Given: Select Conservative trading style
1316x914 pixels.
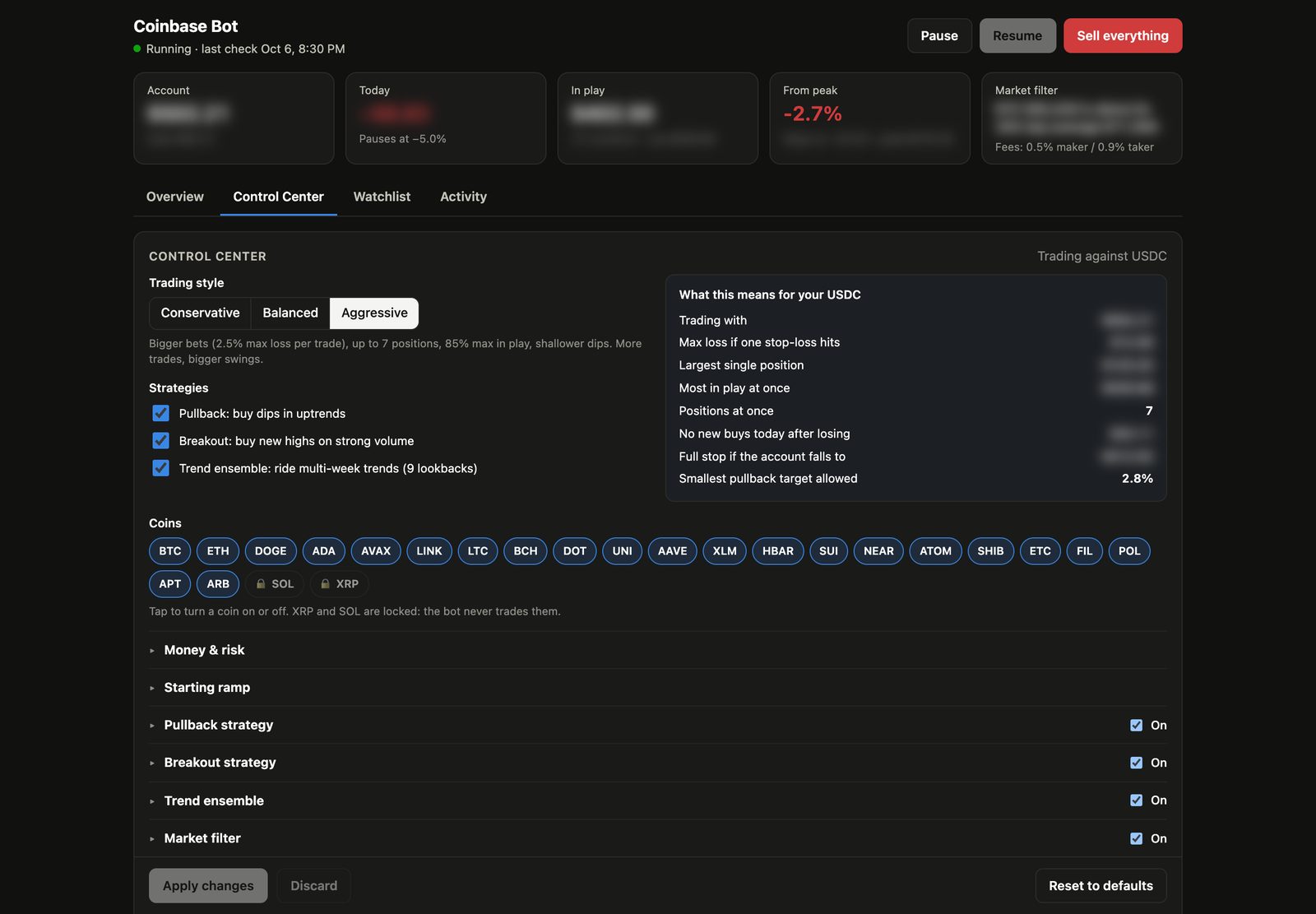Looking at the screenshot, I should [x=201, y=313].
